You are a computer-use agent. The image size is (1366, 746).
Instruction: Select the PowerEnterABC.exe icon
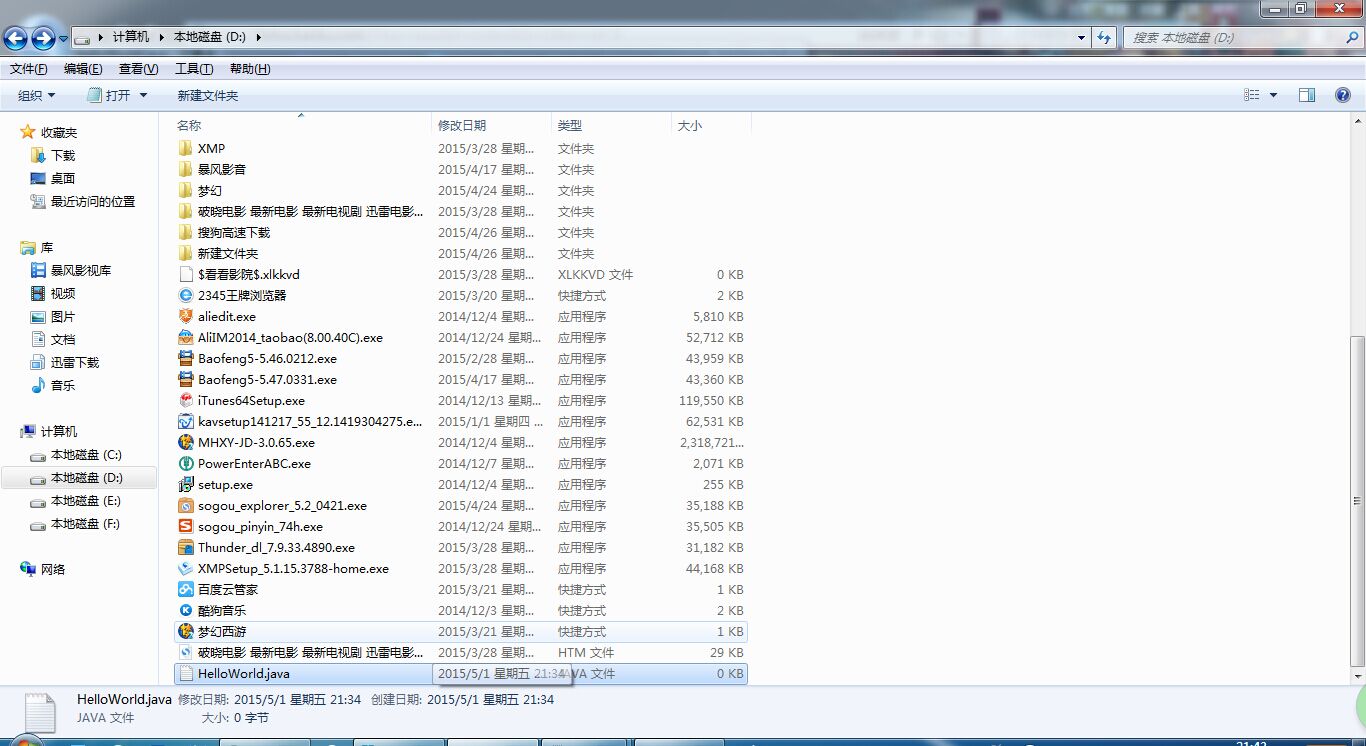185,464
